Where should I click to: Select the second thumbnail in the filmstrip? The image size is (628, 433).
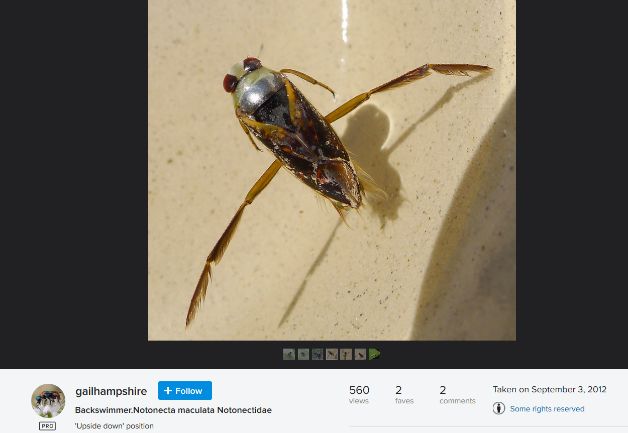(x=303, y=354)
